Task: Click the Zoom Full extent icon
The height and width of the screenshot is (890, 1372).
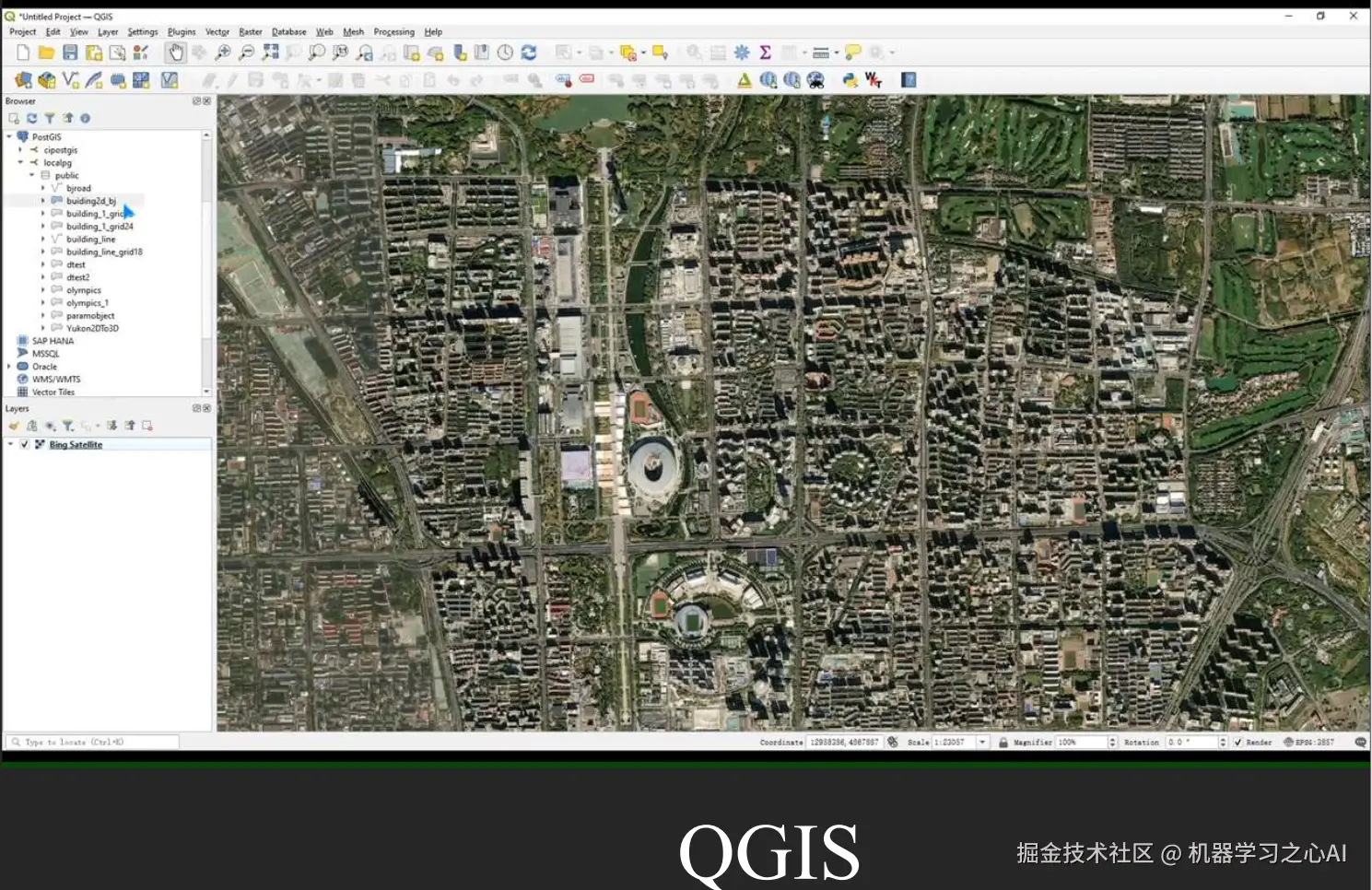Action: coord(270,53)
